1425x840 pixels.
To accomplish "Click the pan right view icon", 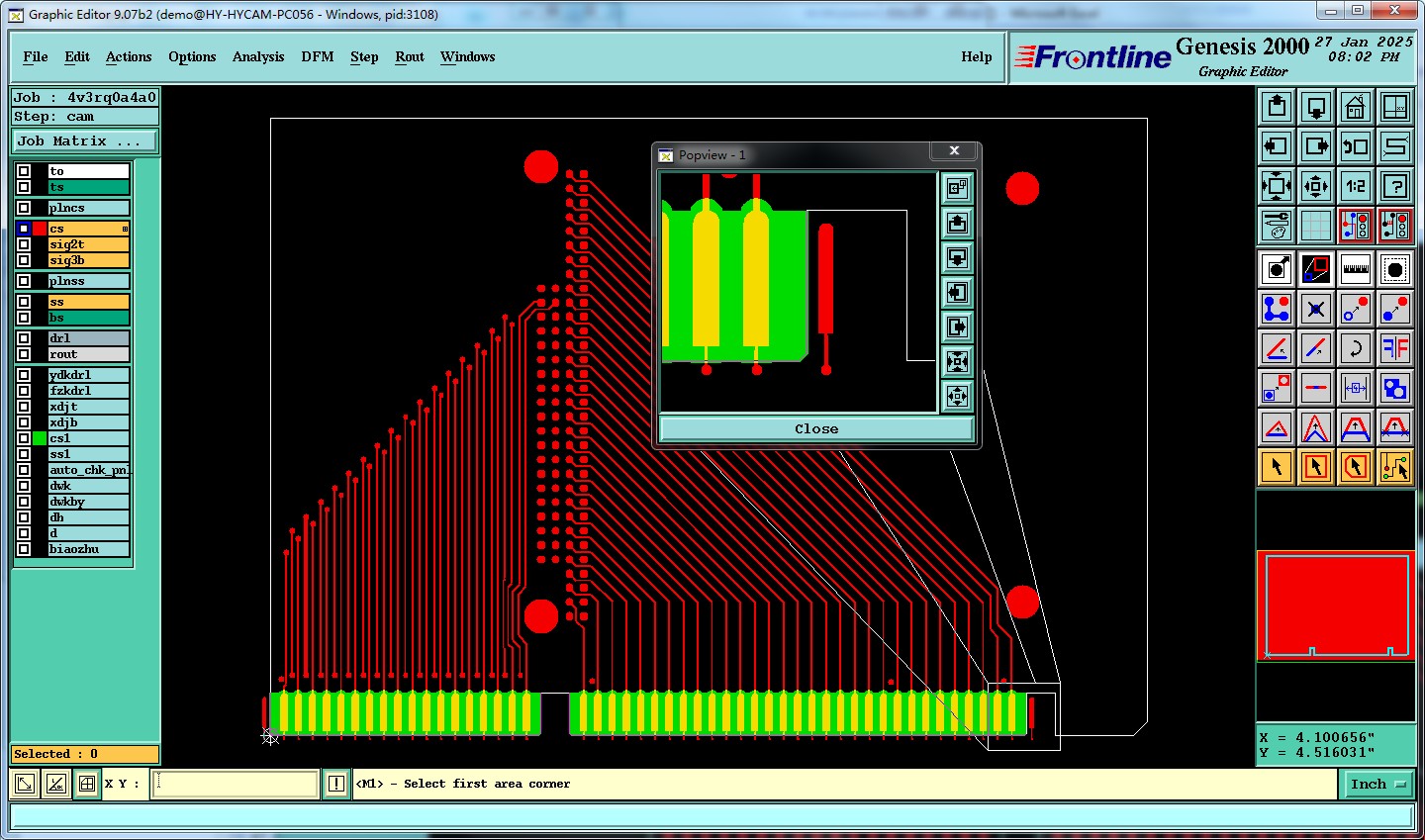I will 1316,146.
